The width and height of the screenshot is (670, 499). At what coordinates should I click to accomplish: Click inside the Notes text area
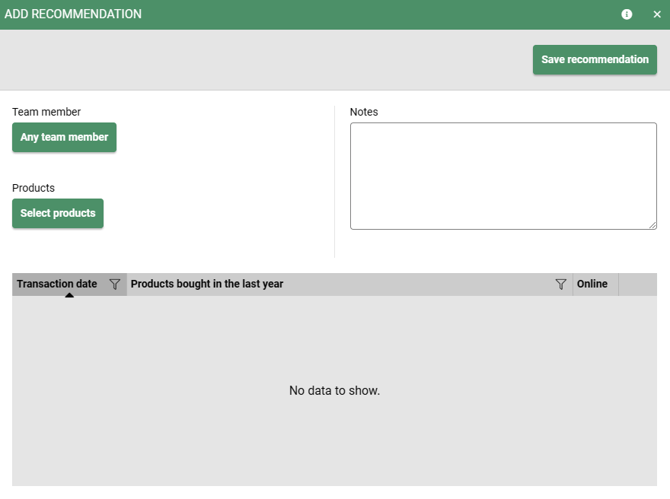pyautogui.click(x=502, y=175)
